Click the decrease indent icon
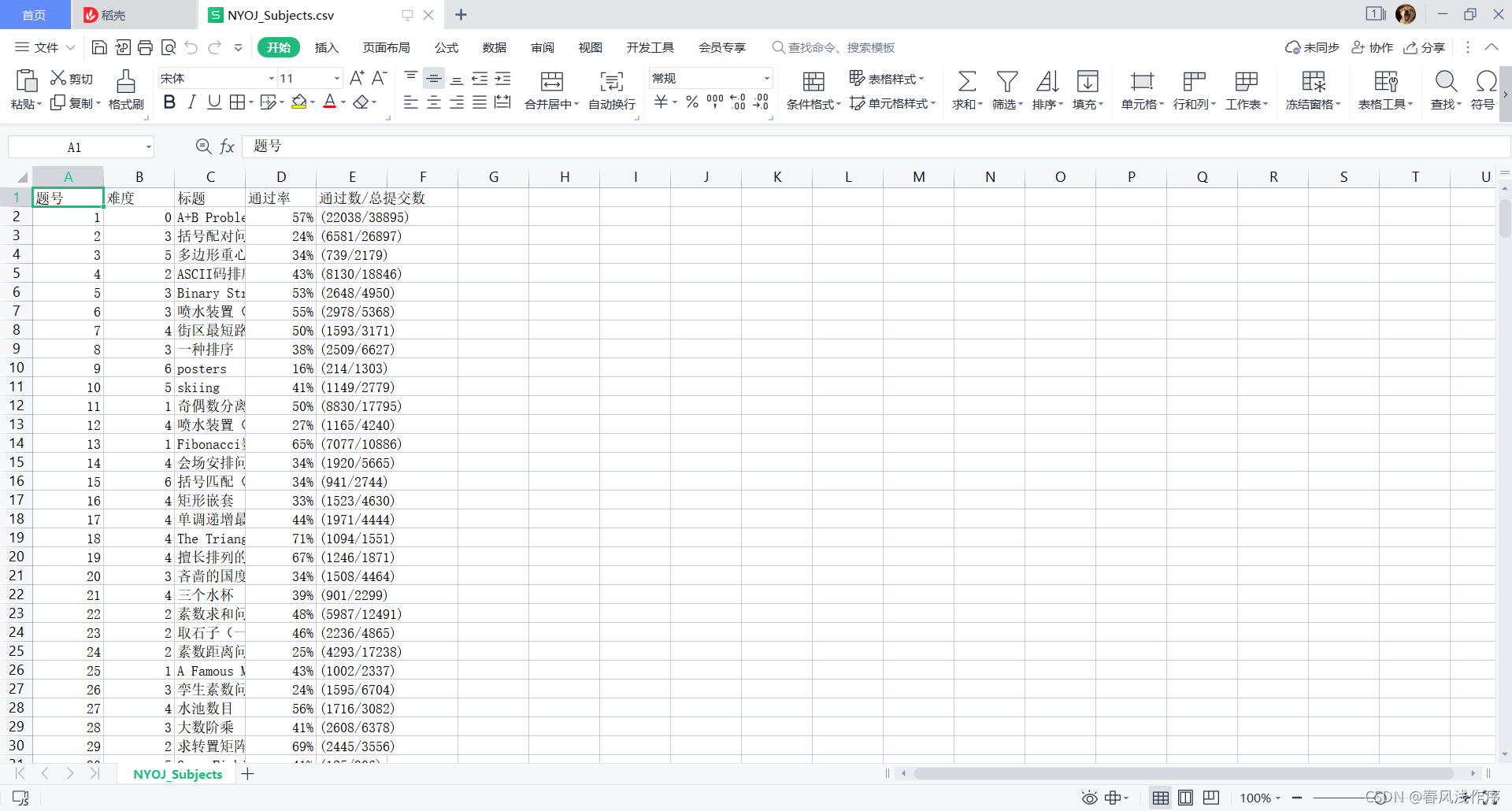The image size is (1512, 811). [x=480, y=78]
